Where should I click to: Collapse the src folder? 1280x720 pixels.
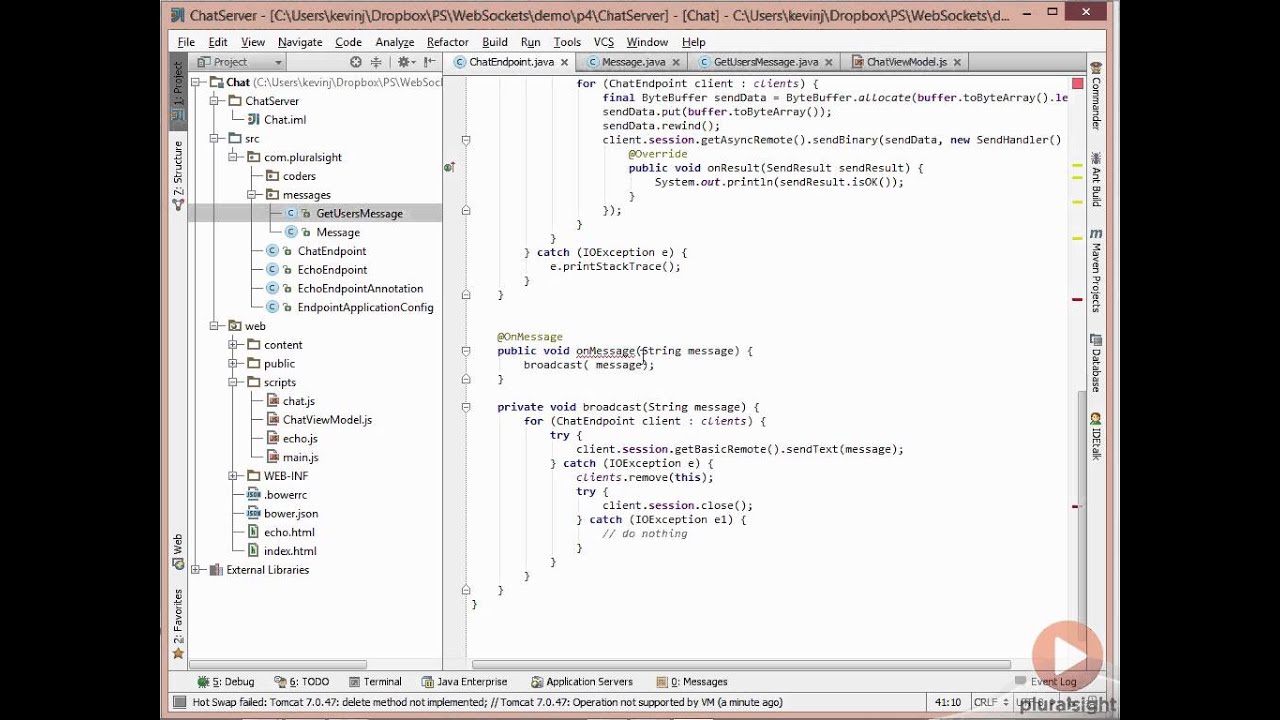point(214,139)
